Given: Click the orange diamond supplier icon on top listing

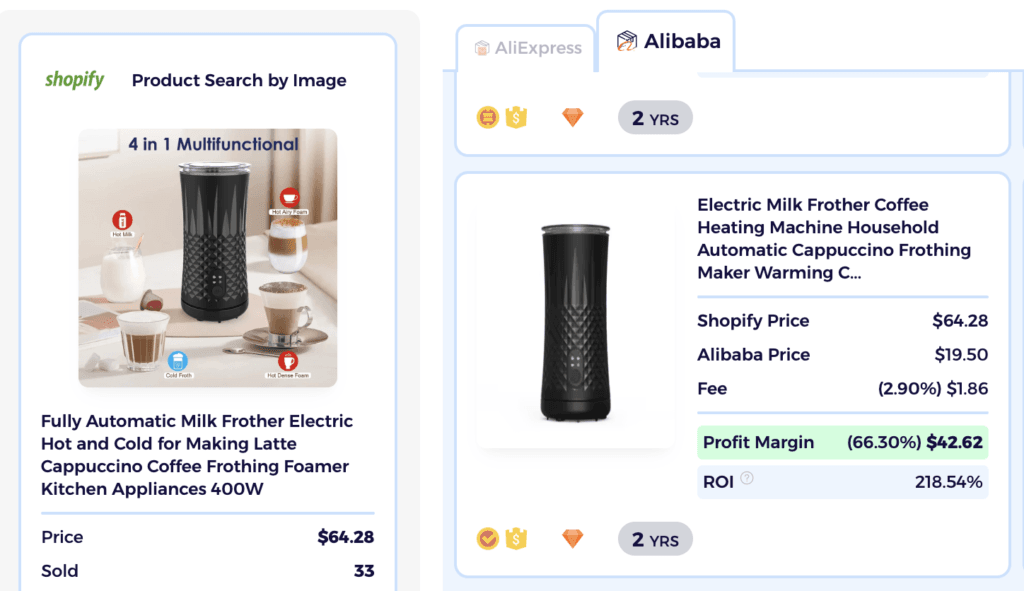Looking at the screenshot, I should point(571,117).
